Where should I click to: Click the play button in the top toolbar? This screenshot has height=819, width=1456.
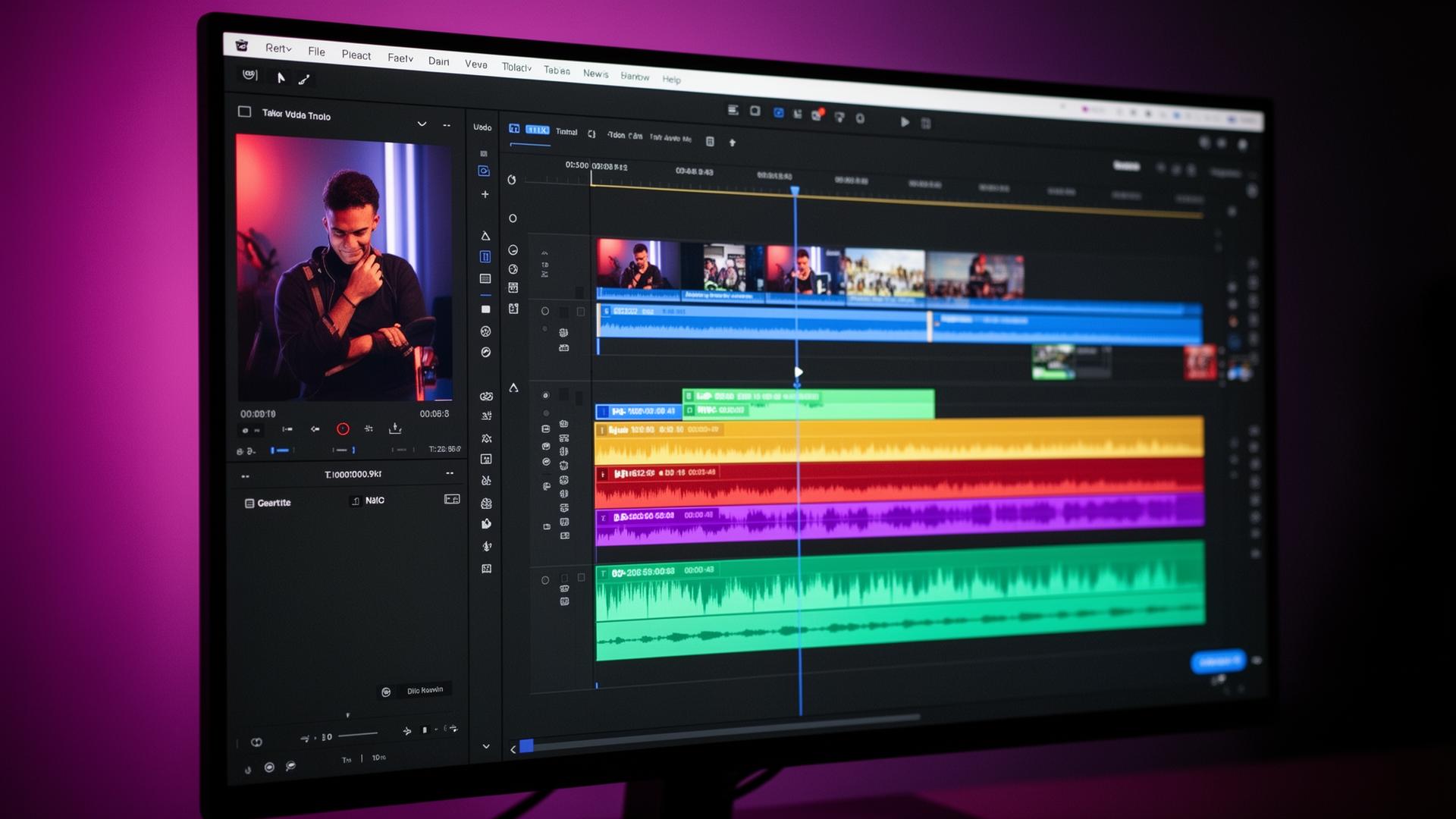pyautogui.click(x=905, y=121)
